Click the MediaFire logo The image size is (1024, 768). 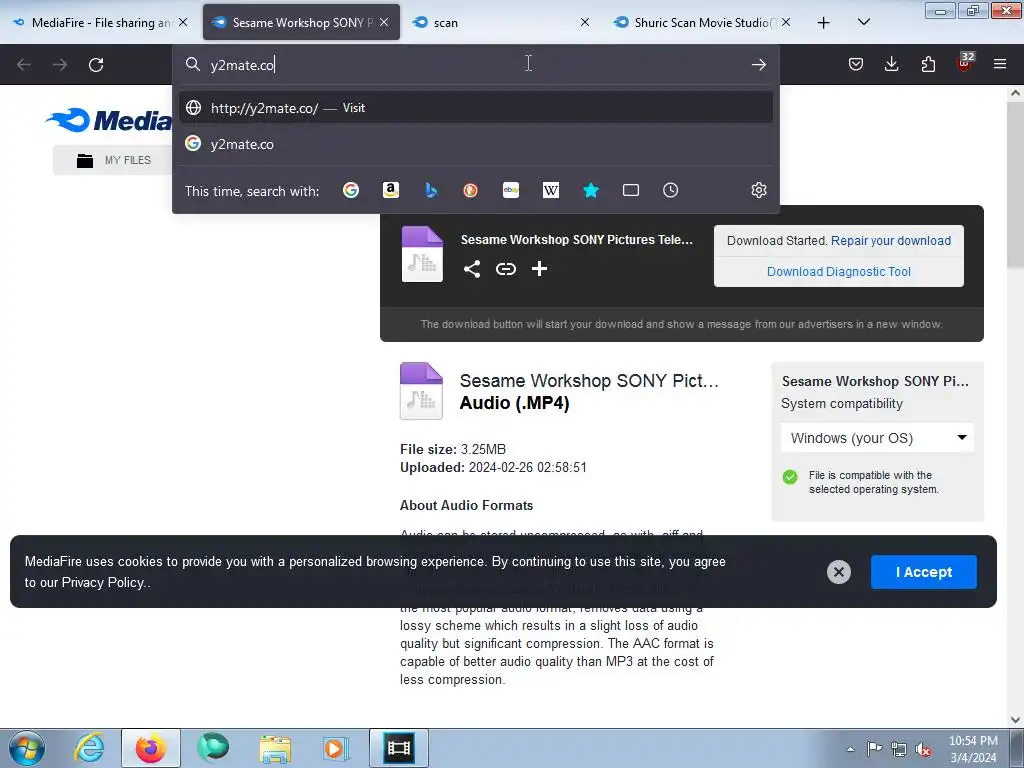tap(108, 120)
